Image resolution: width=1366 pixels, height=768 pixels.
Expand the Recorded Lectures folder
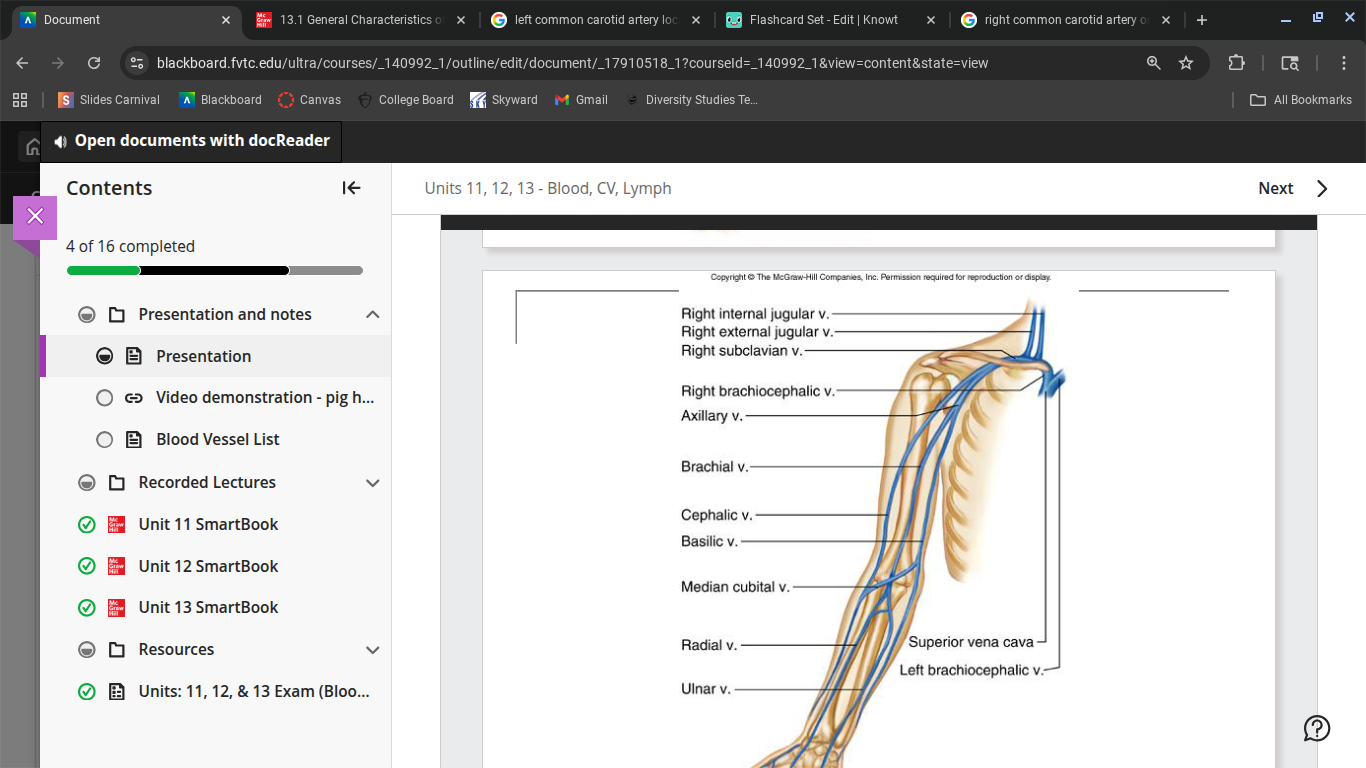[373, 483]
